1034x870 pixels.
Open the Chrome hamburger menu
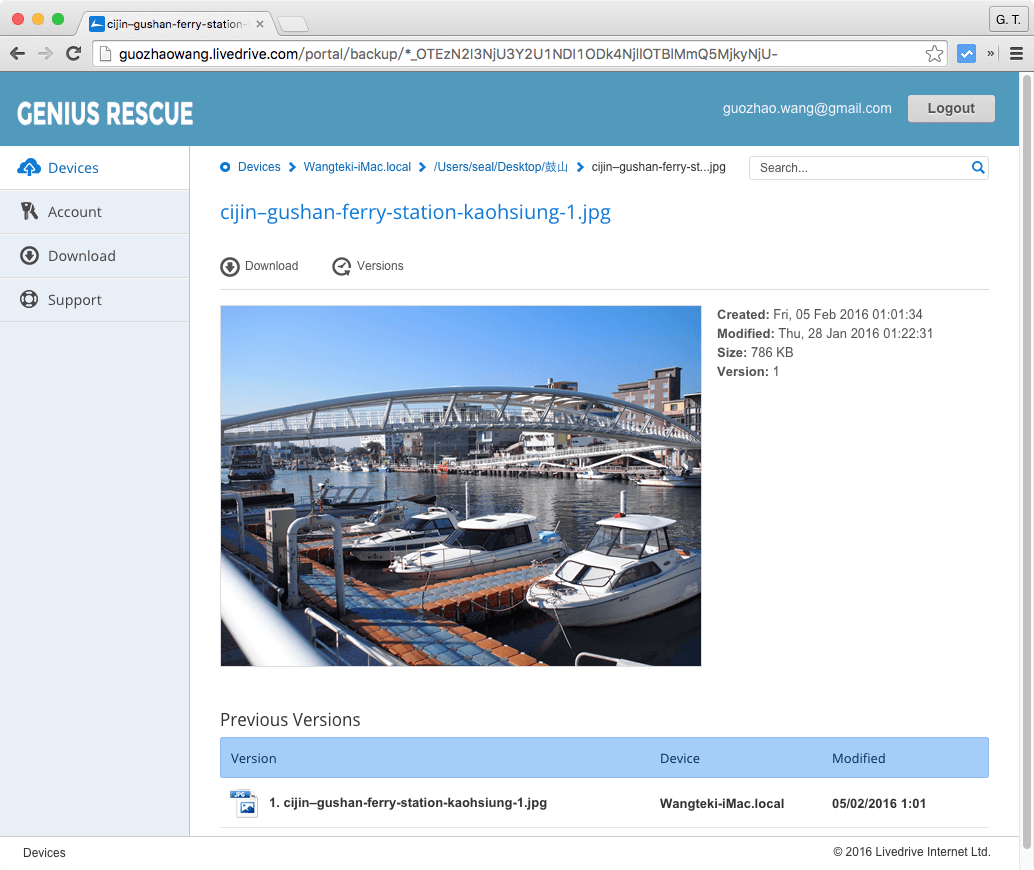(x=1016, y=54)
